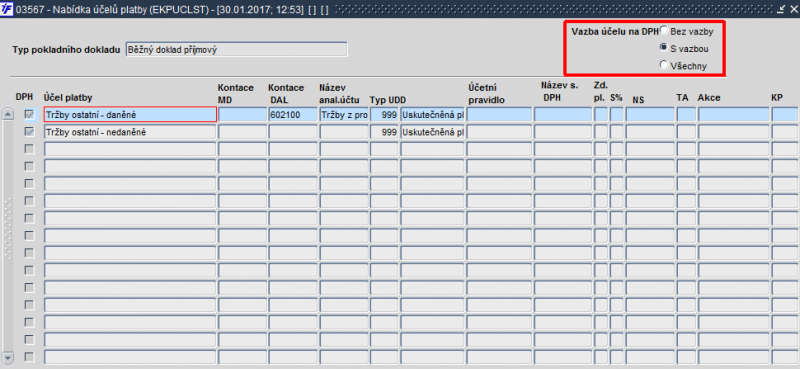The width and height of the screenshot is (800, 369).
Task: Click the 'Typ UDD' column header
Action: pyautogui.click(x=388, y=100)
